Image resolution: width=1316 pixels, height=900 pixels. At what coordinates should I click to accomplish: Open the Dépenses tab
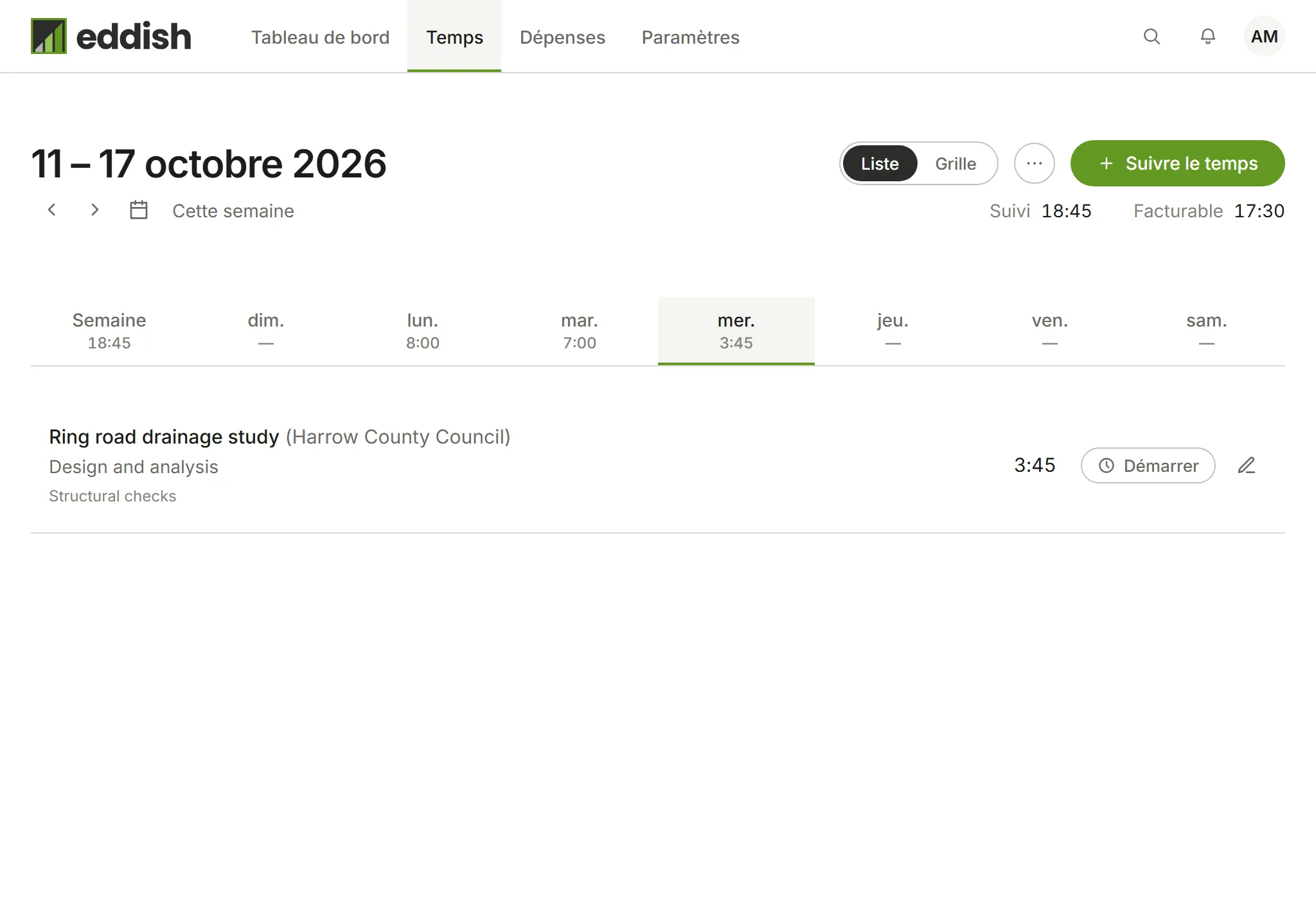pos(562,37)
